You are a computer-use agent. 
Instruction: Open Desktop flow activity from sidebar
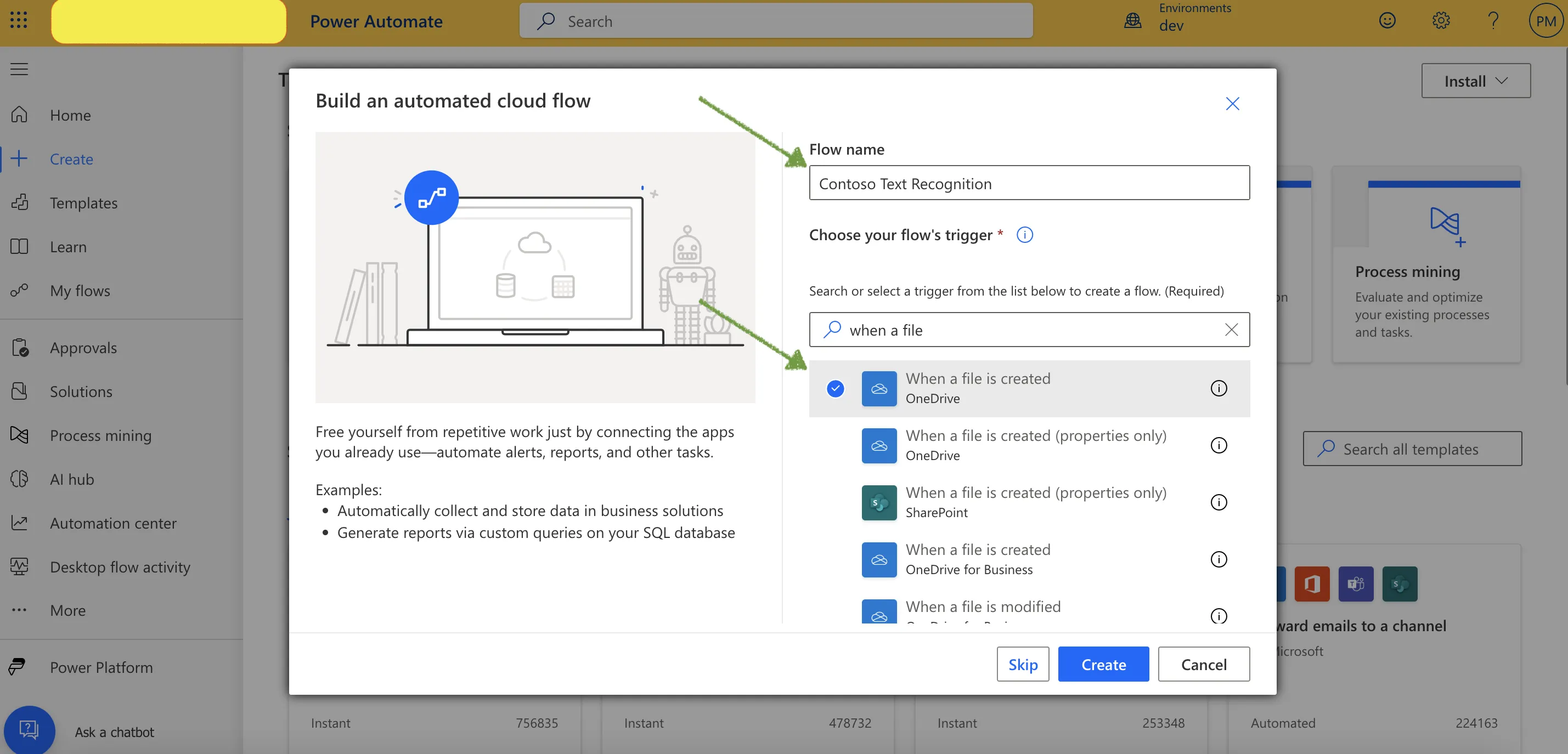[120, 567]
